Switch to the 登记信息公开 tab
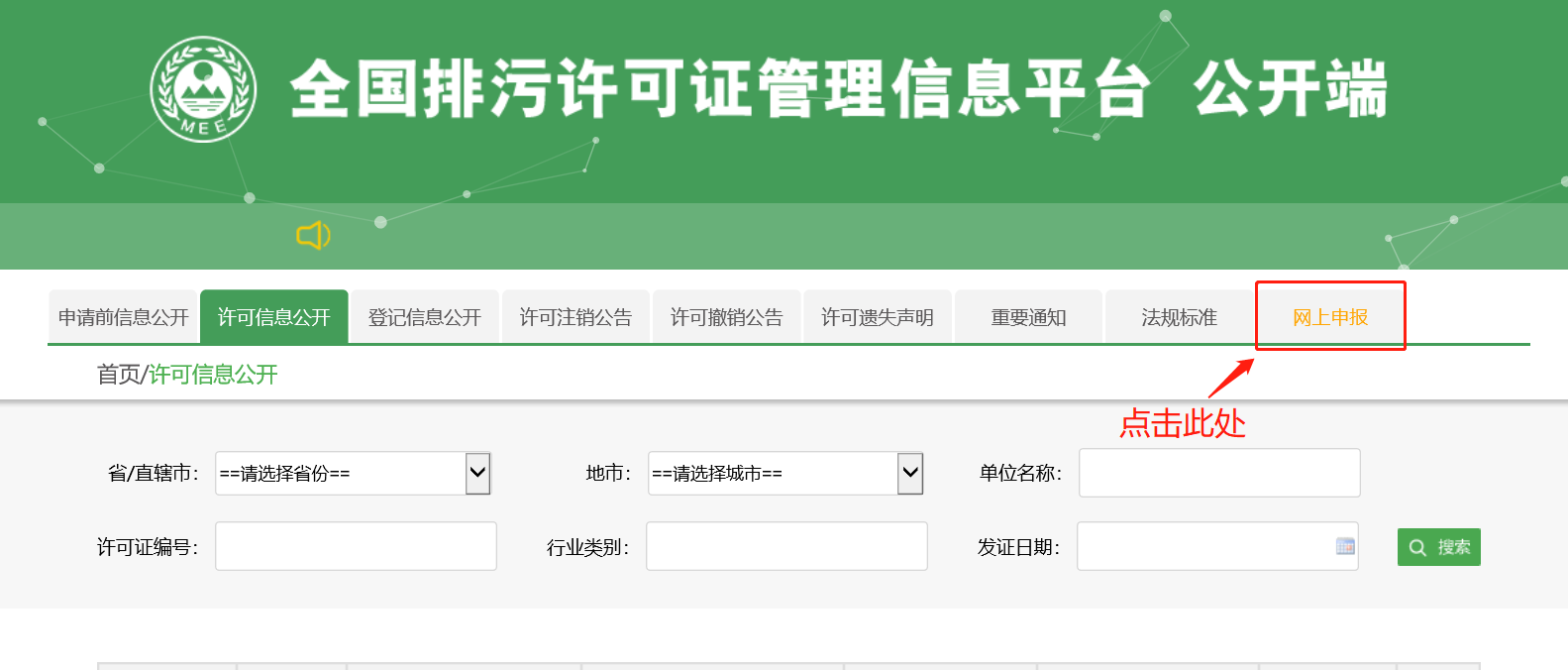Screen dimensions: 1568x670 coord(425,317)
